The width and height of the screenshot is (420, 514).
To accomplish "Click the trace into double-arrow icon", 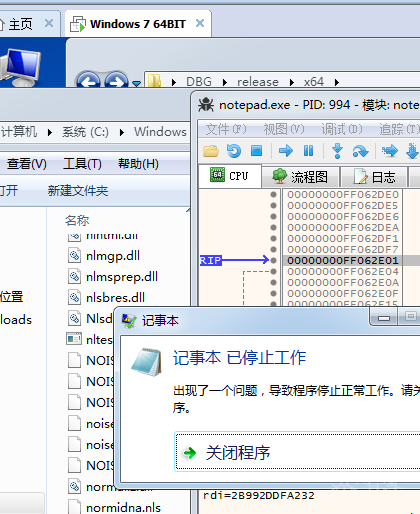I will click(390, 151).
